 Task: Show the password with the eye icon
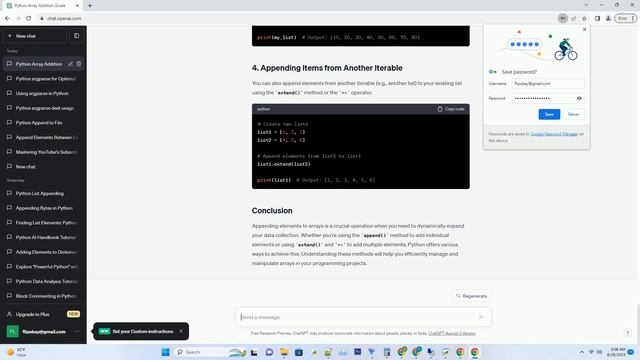(x=579, y=98)
